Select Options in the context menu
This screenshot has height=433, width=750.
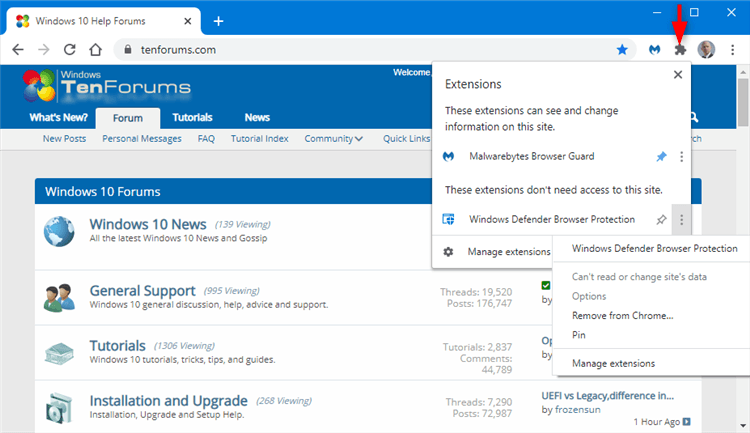pos(589,296)
